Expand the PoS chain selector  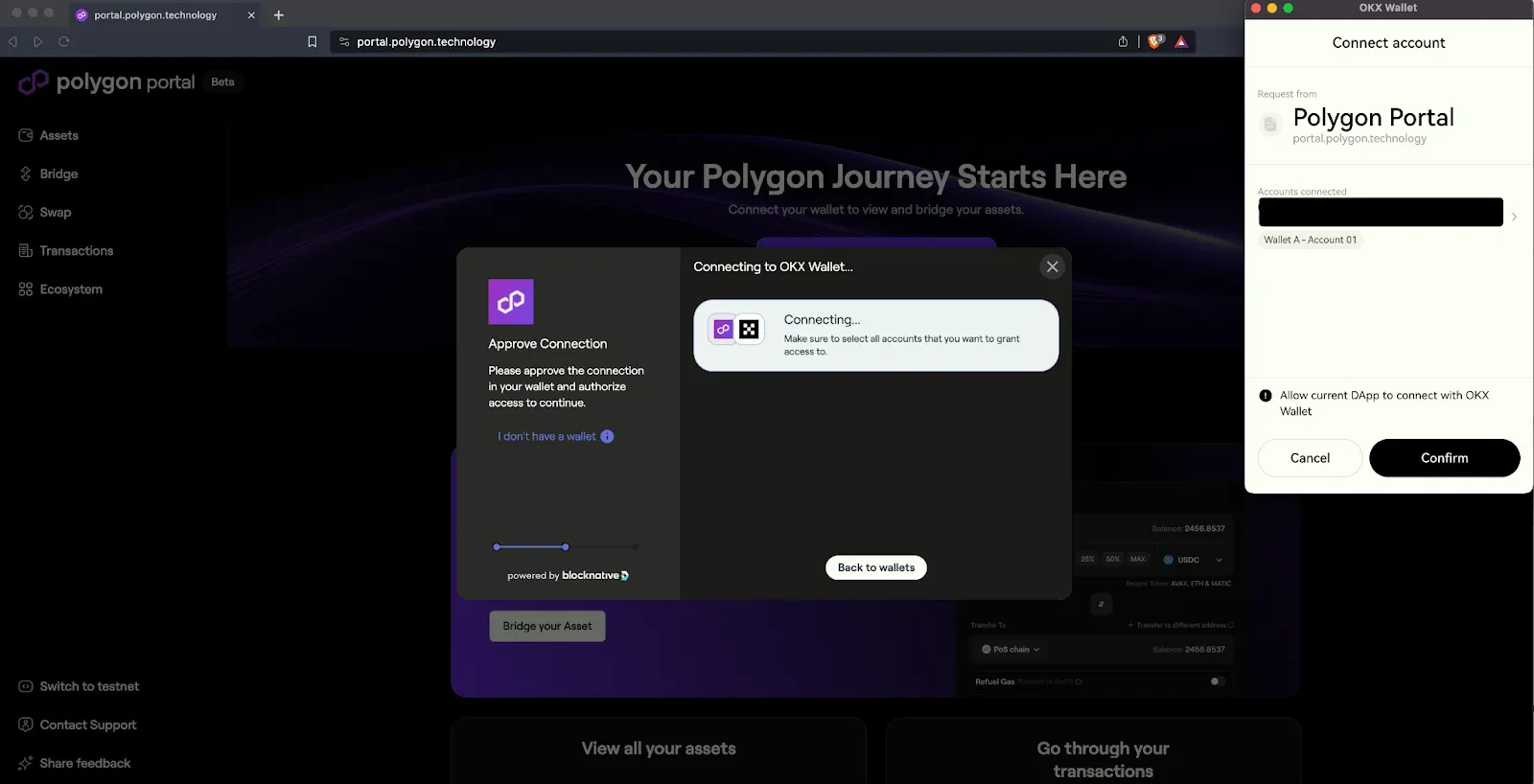coord(1011,649)
